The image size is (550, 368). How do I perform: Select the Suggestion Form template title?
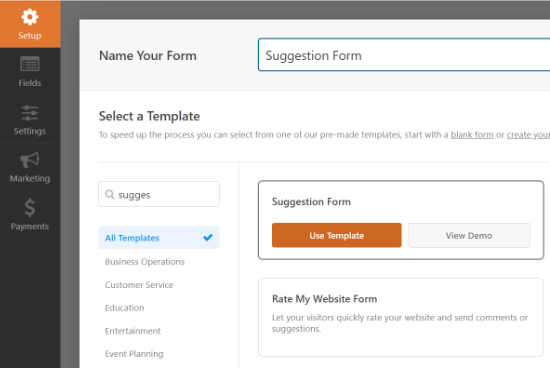(311, 202)
